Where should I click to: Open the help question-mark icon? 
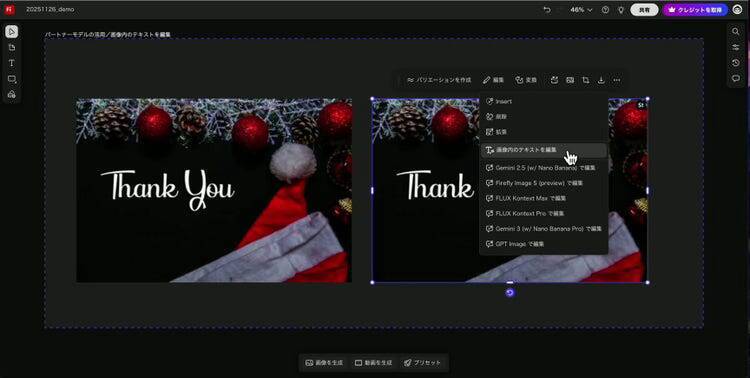point(606,10)
